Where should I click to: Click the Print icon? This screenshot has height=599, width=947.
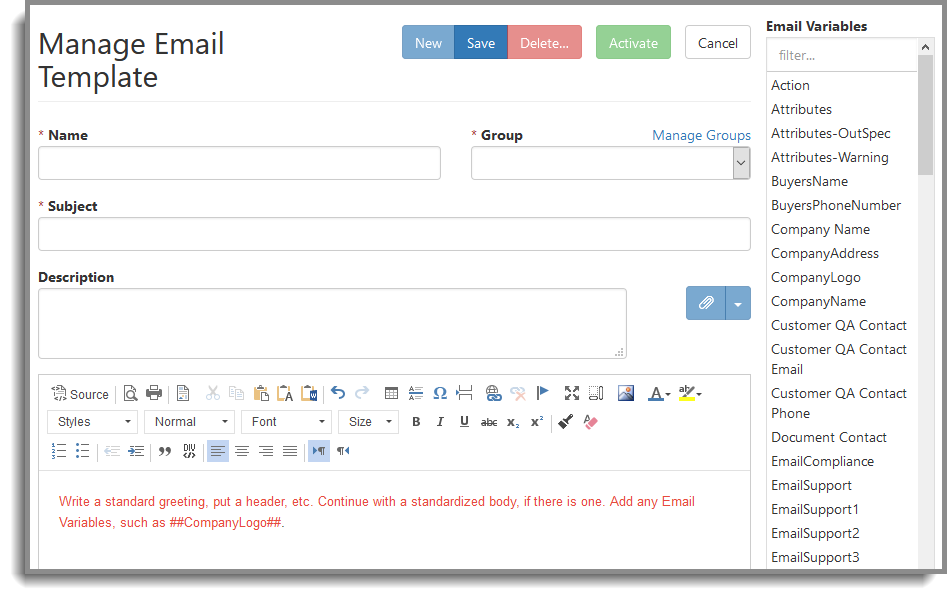click(154, 393)
